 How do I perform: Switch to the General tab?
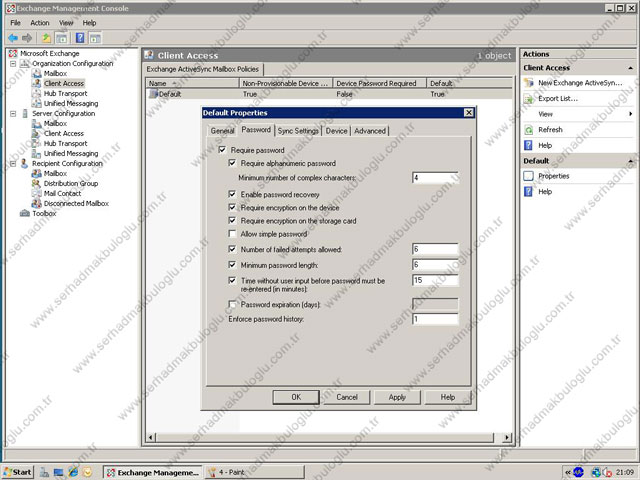tap(222, 131)
